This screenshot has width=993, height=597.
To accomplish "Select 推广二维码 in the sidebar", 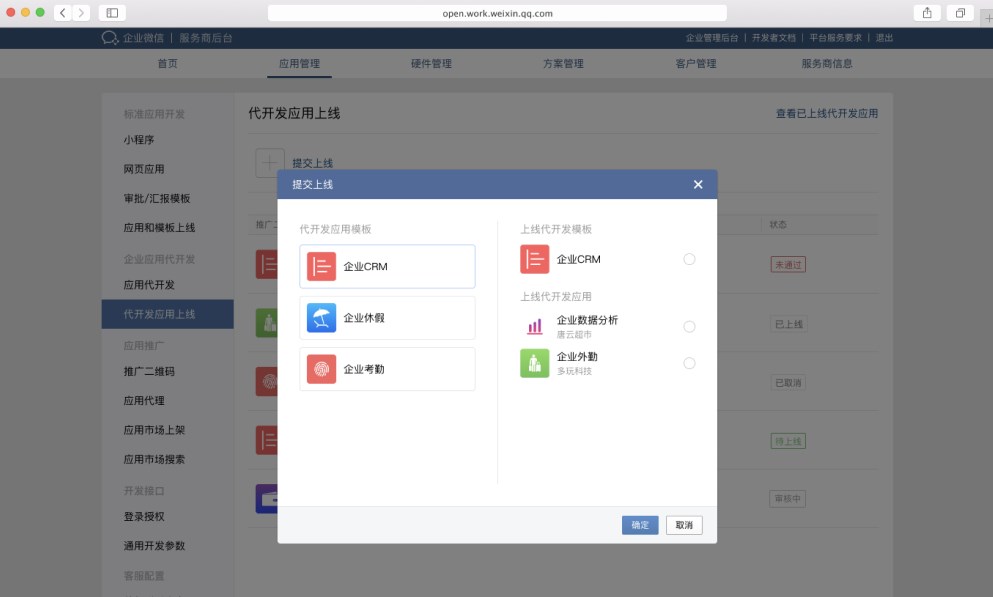I will click(x=149, y=371).
